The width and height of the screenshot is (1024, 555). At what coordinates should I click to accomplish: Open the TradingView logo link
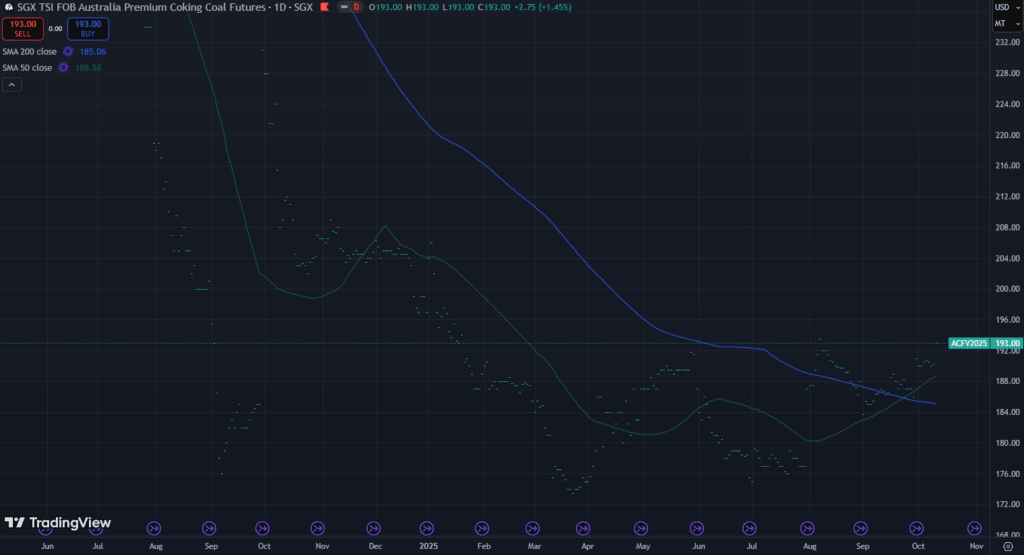click(x=58, y=523)
